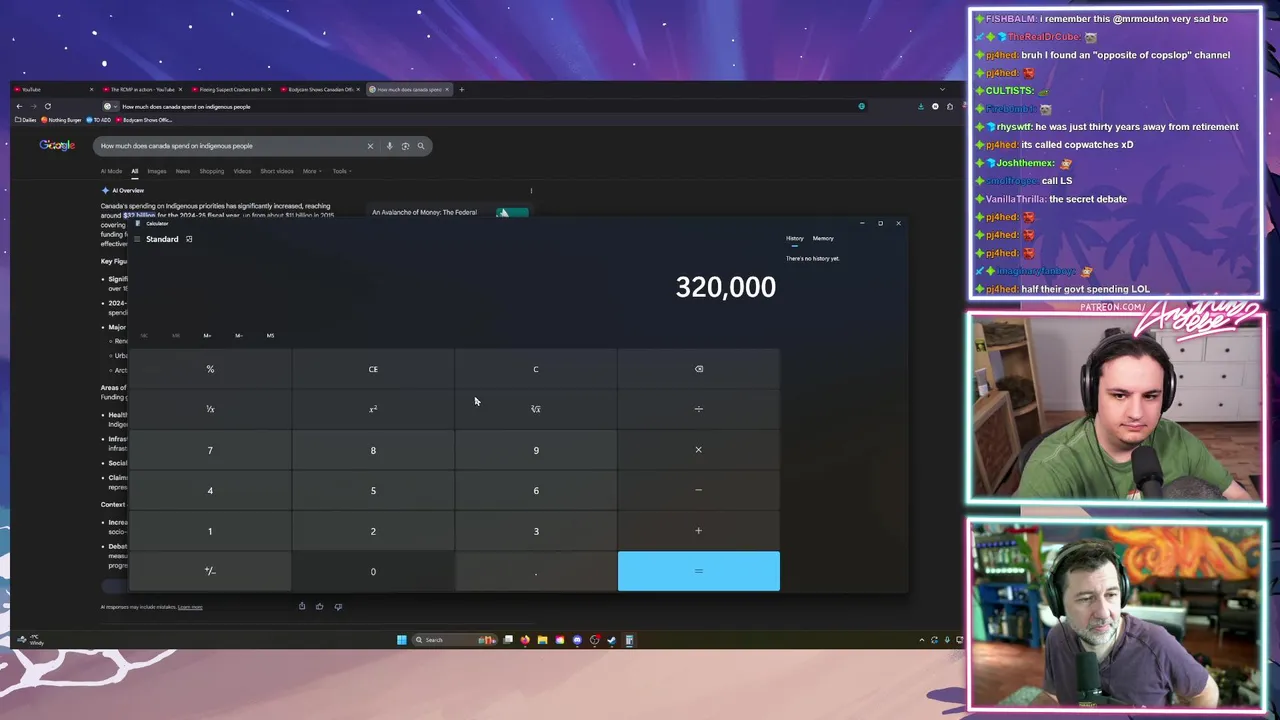
Task: Switch to the Memory tab in Calculator
Action: click(x=823, y=238)
